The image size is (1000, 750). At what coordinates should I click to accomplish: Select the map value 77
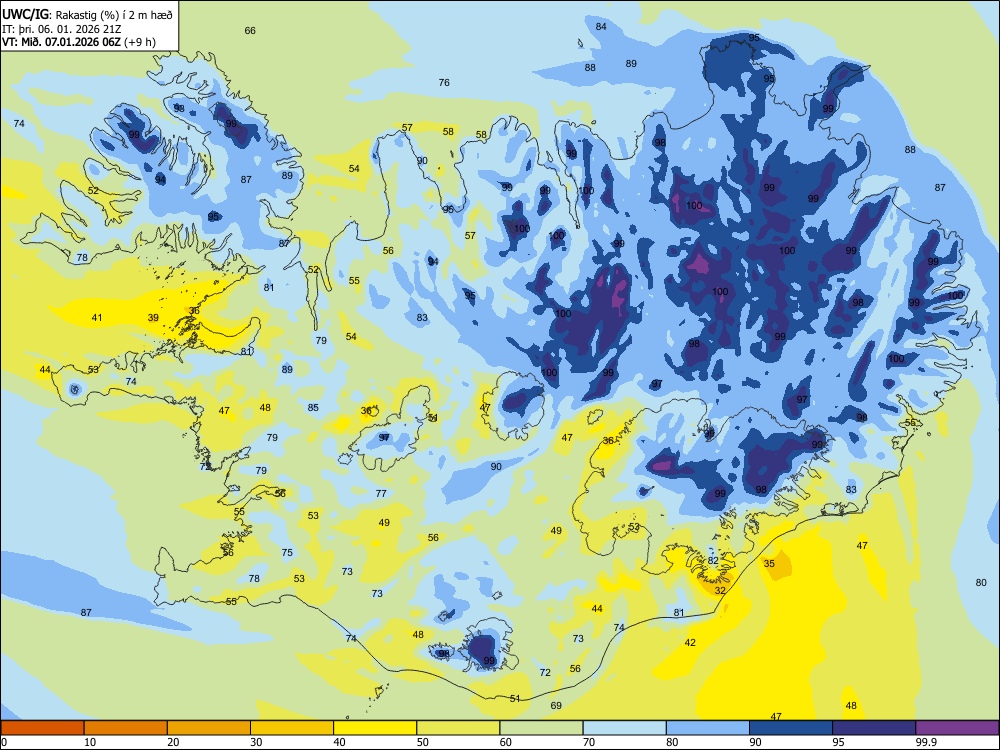click(381, 493)
